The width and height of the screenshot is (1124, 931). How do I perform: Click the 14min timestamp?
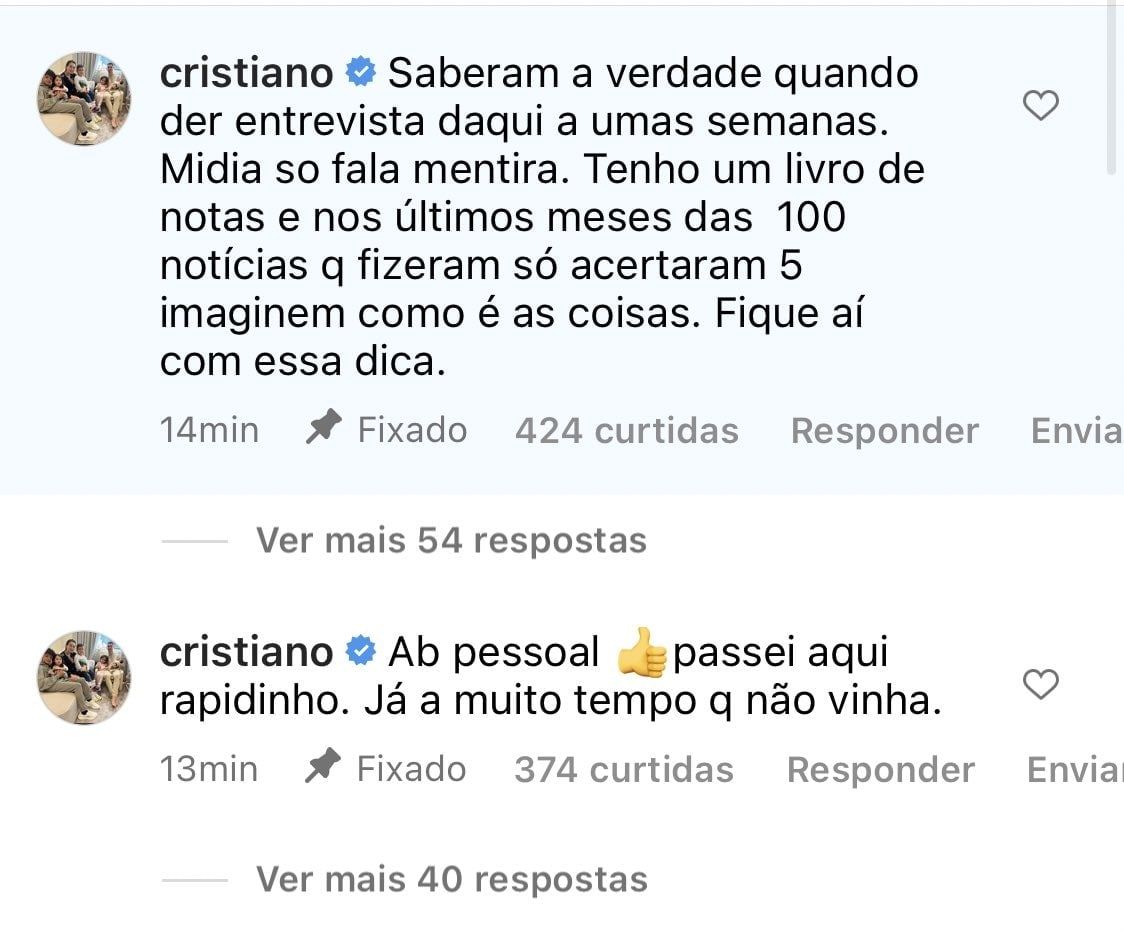(x=209, y=429)
